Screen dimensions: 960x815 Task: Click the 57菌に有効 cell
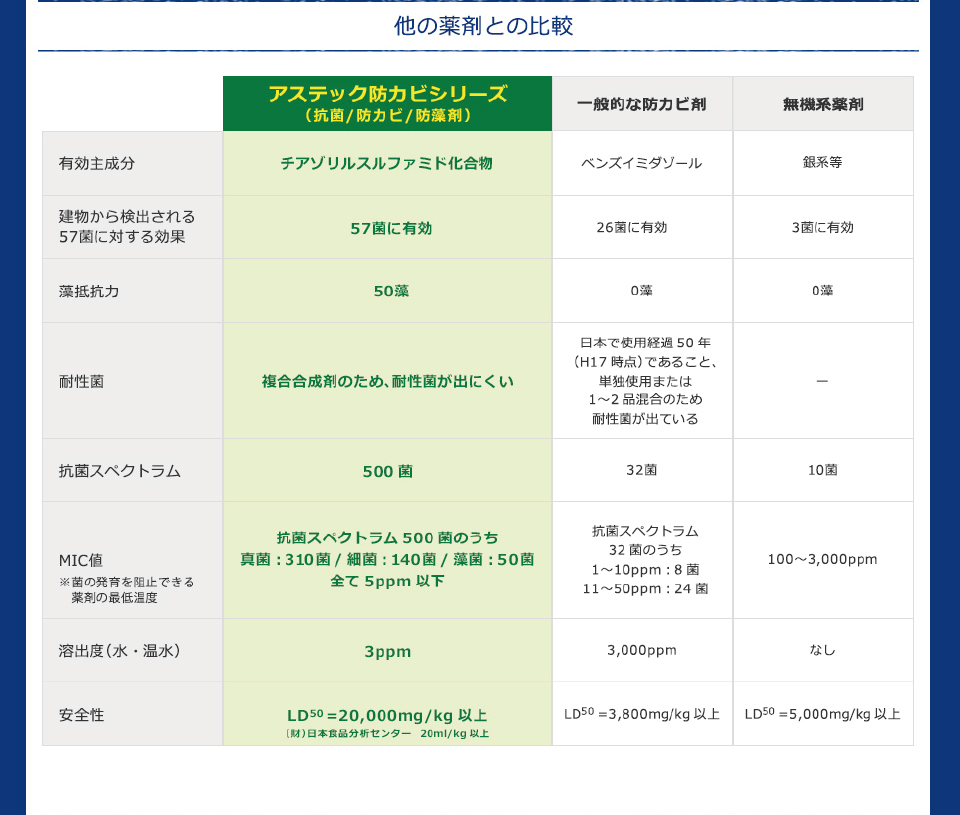388,228
